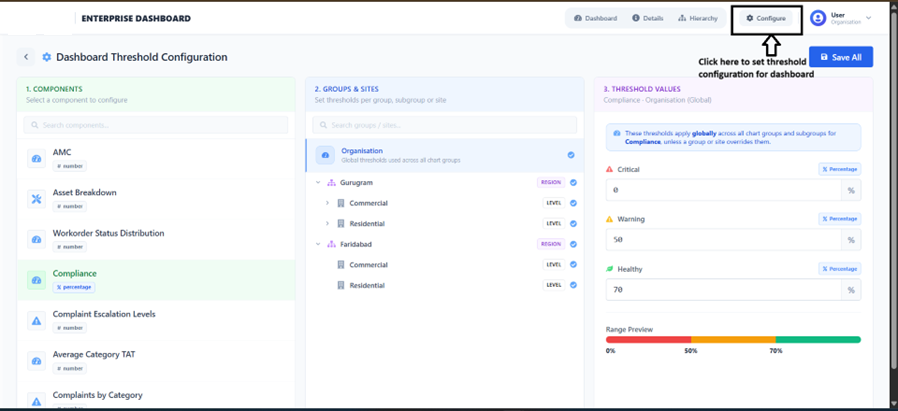Click the Range Preview color bar
The height and width of the screenshot is (411, 898).
coord(732,340)
